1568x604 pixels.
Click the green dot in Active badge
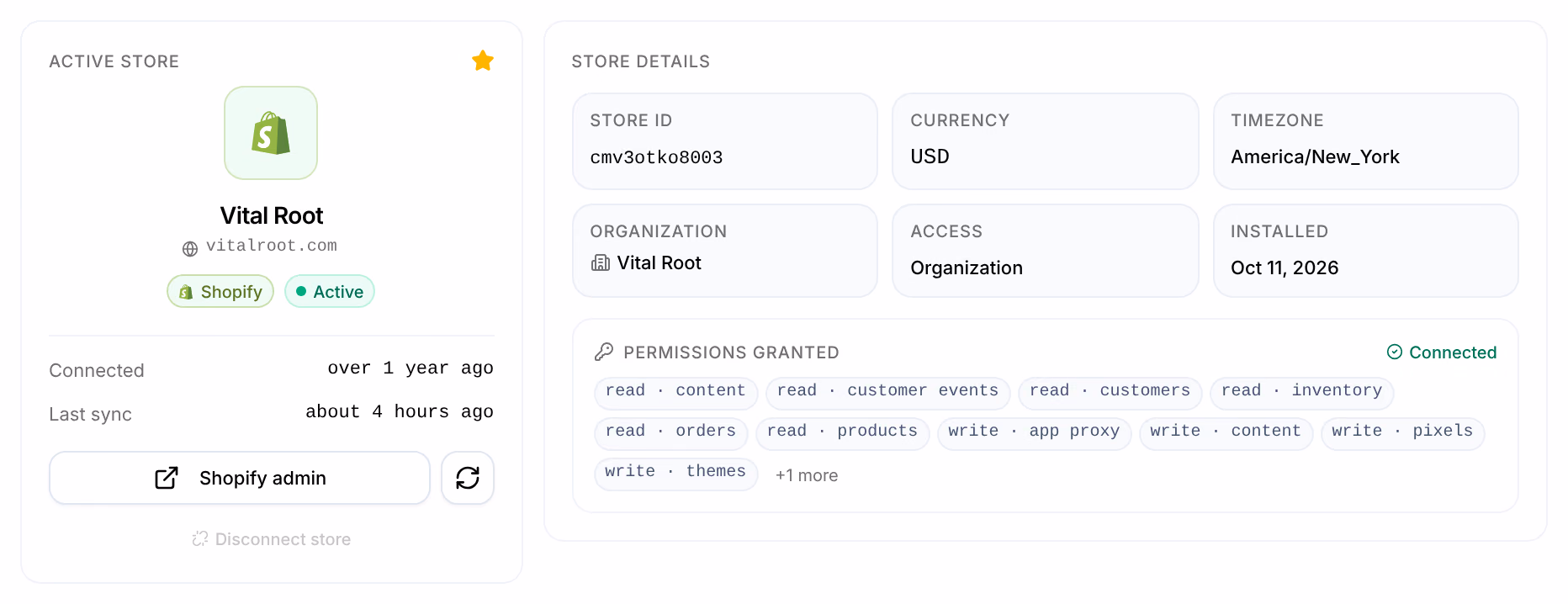(x=301, y=291)
